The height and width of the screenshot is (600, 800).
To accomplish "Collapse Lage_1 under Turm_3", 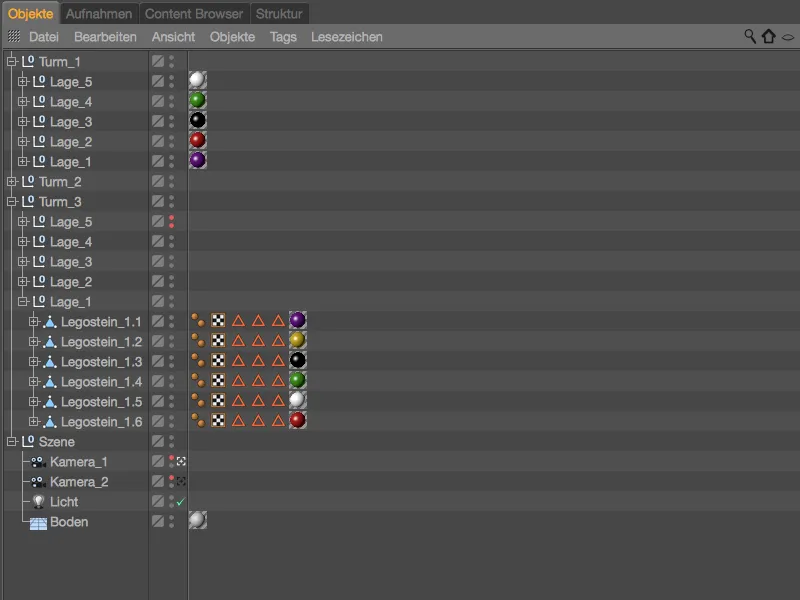I will (x=23, y=301).
